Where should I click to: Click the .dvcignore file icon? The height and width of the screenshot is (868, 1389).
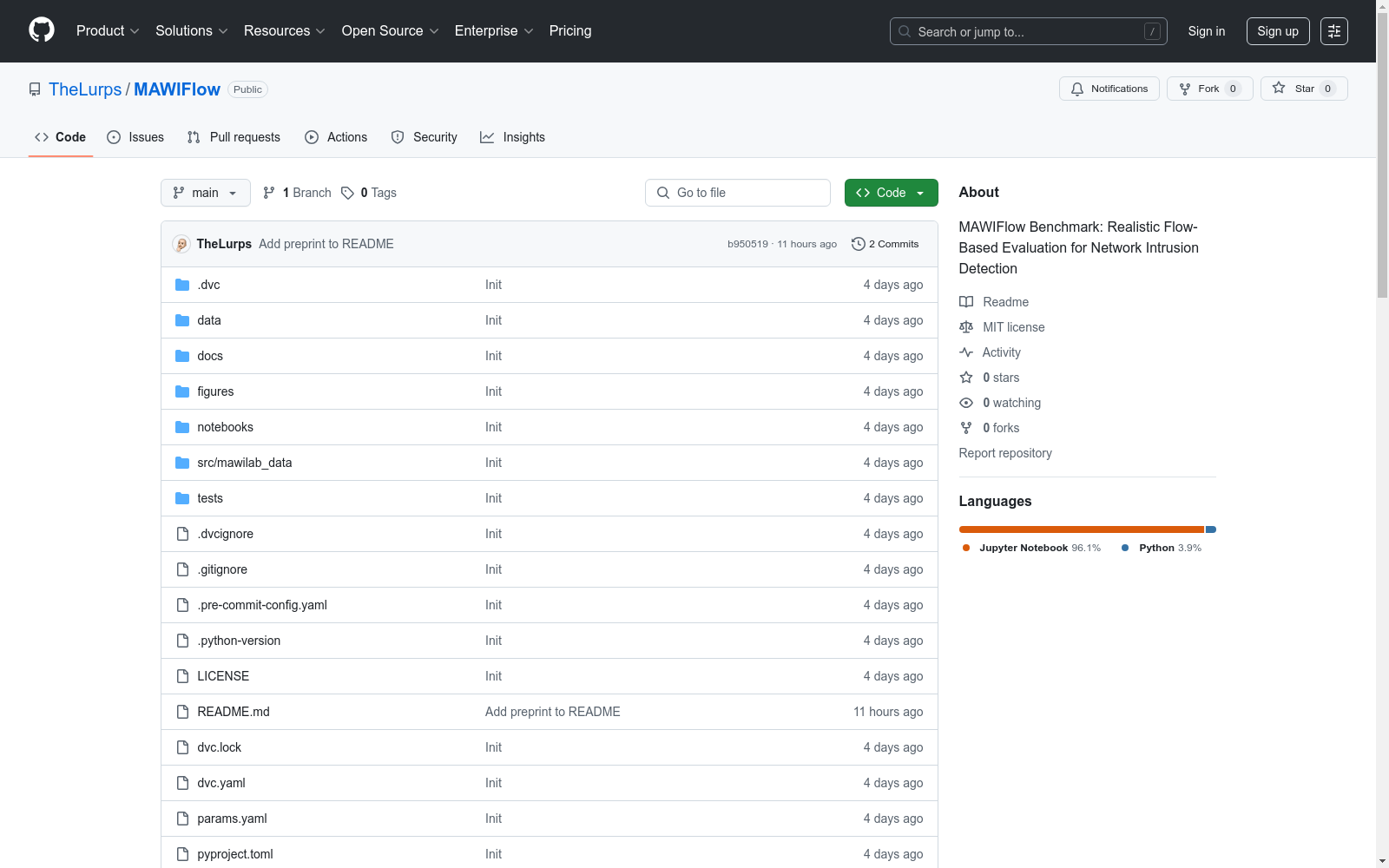pyautogui.click(x=182, y=534)
